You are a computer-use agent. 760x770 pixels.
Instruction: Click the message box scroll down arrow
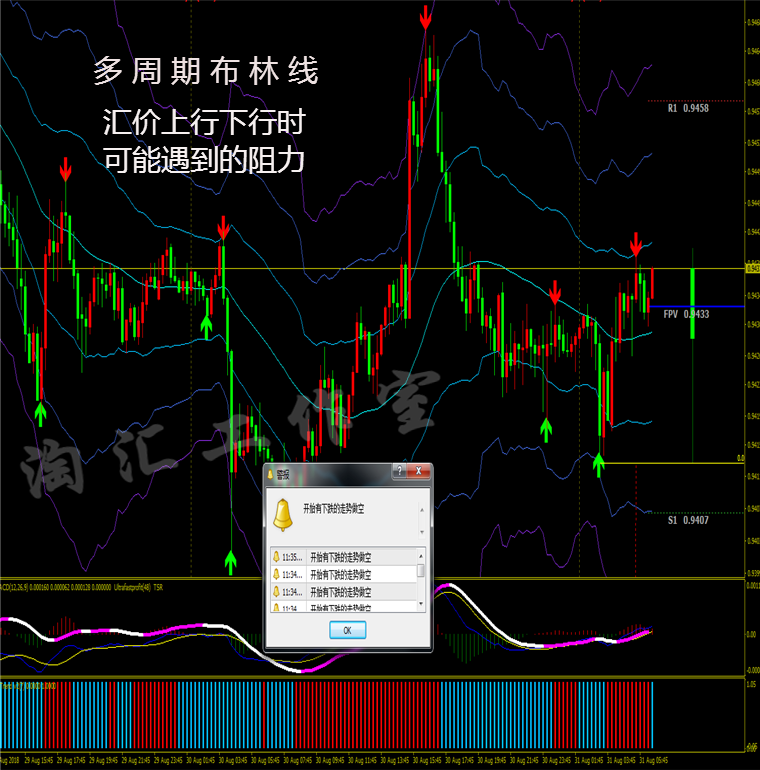tap(422, 532)
